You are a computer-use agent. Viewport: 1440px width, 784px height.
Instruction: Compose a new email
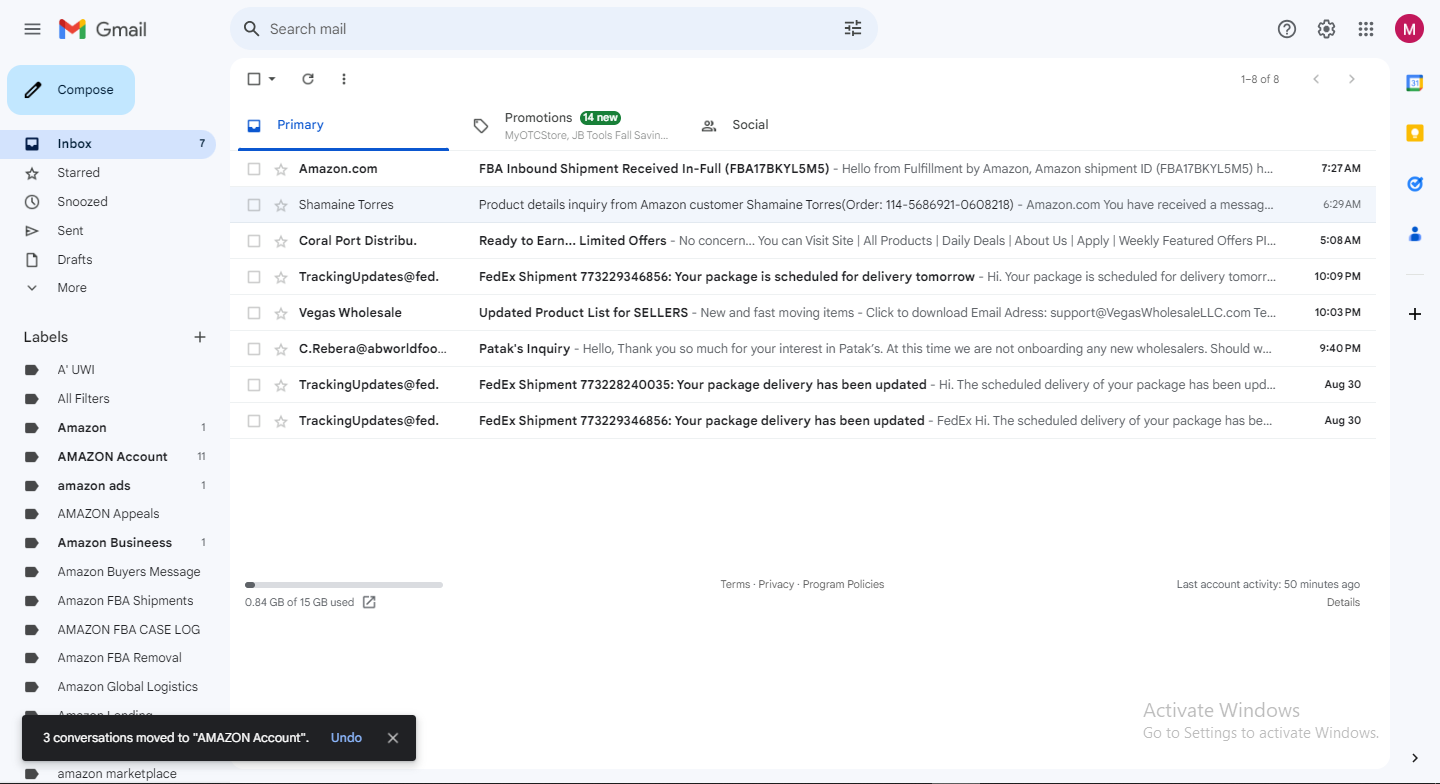71,90
